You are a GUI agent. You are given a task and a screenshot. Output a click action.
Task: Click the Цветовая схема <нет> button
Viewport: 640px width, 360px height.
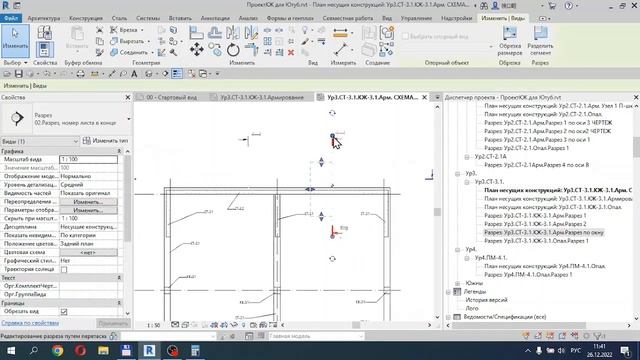click(88, 252)
